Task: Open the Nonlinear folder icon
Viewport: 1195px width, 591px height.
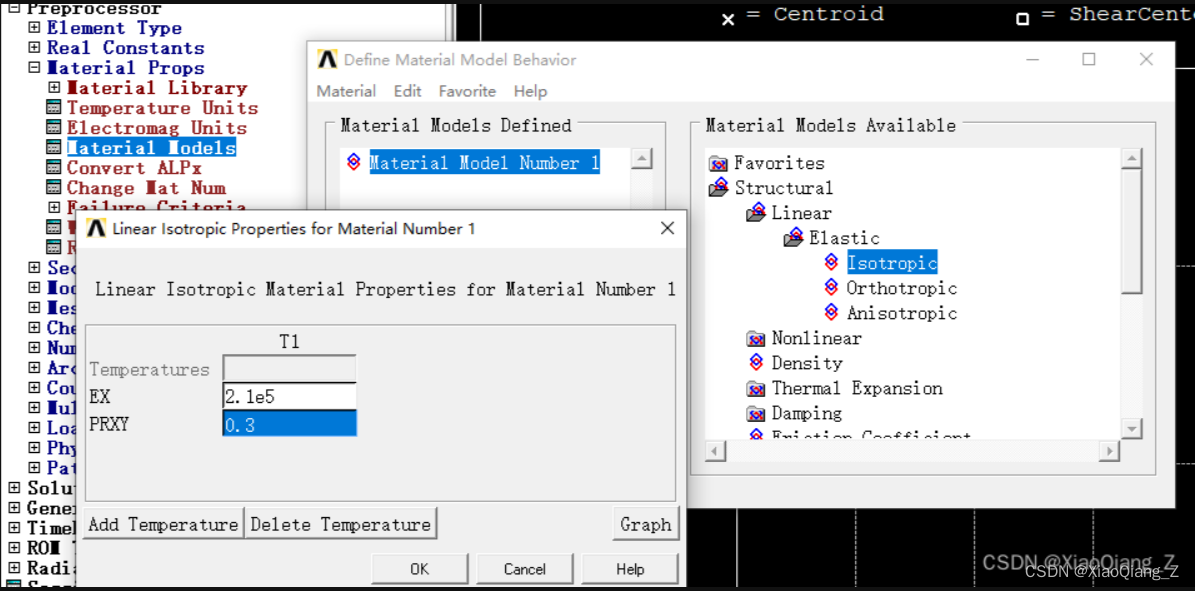Action: pos(756,338)
